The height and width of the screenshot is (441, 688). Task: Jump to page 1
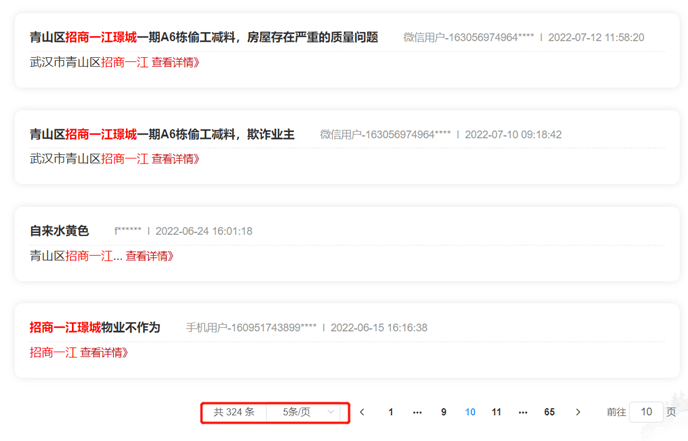tap(391, 412)
